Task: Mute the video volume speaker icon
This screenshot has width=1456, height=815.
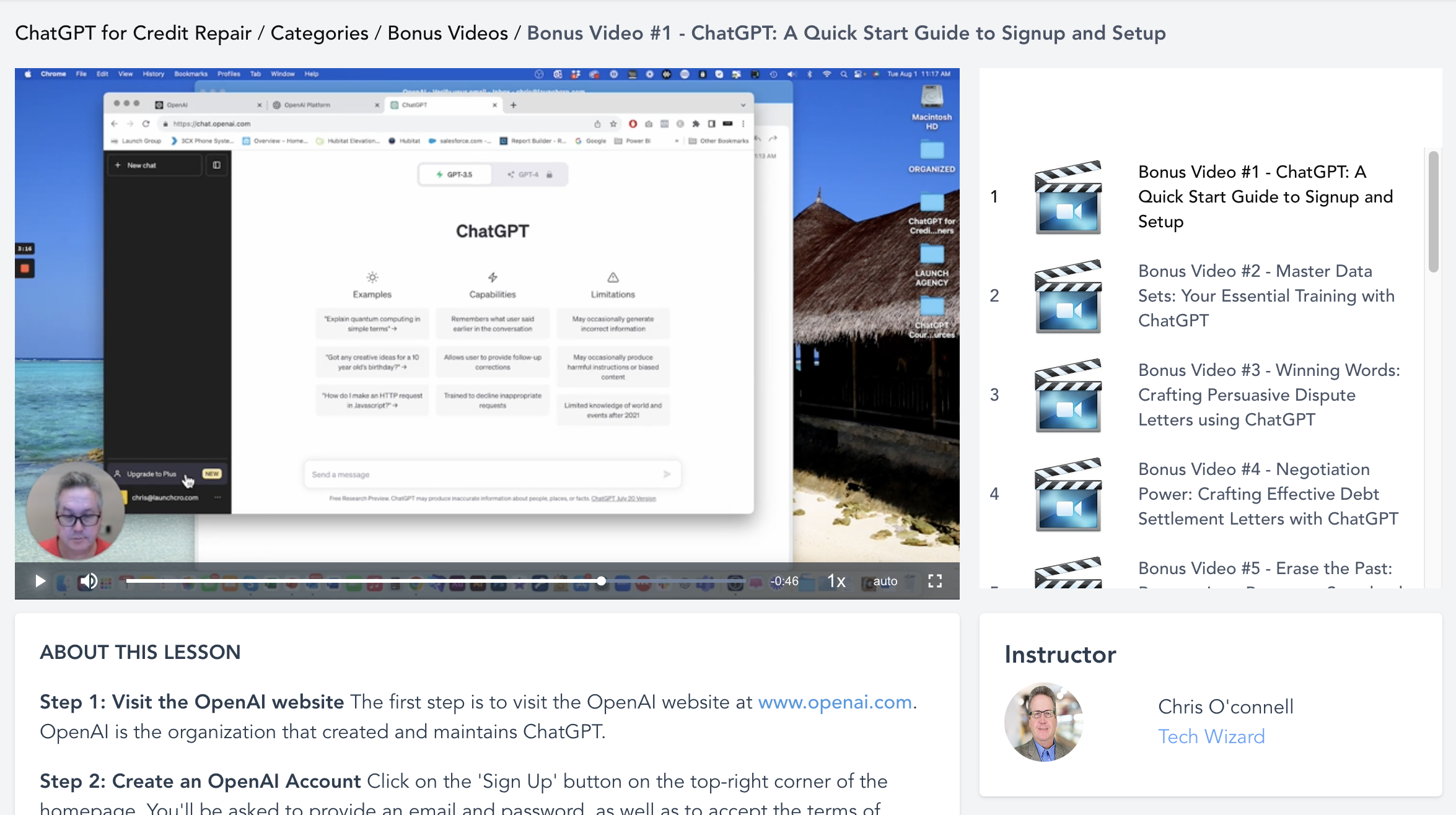Action: pyautogui.click(x=88, y=581)
